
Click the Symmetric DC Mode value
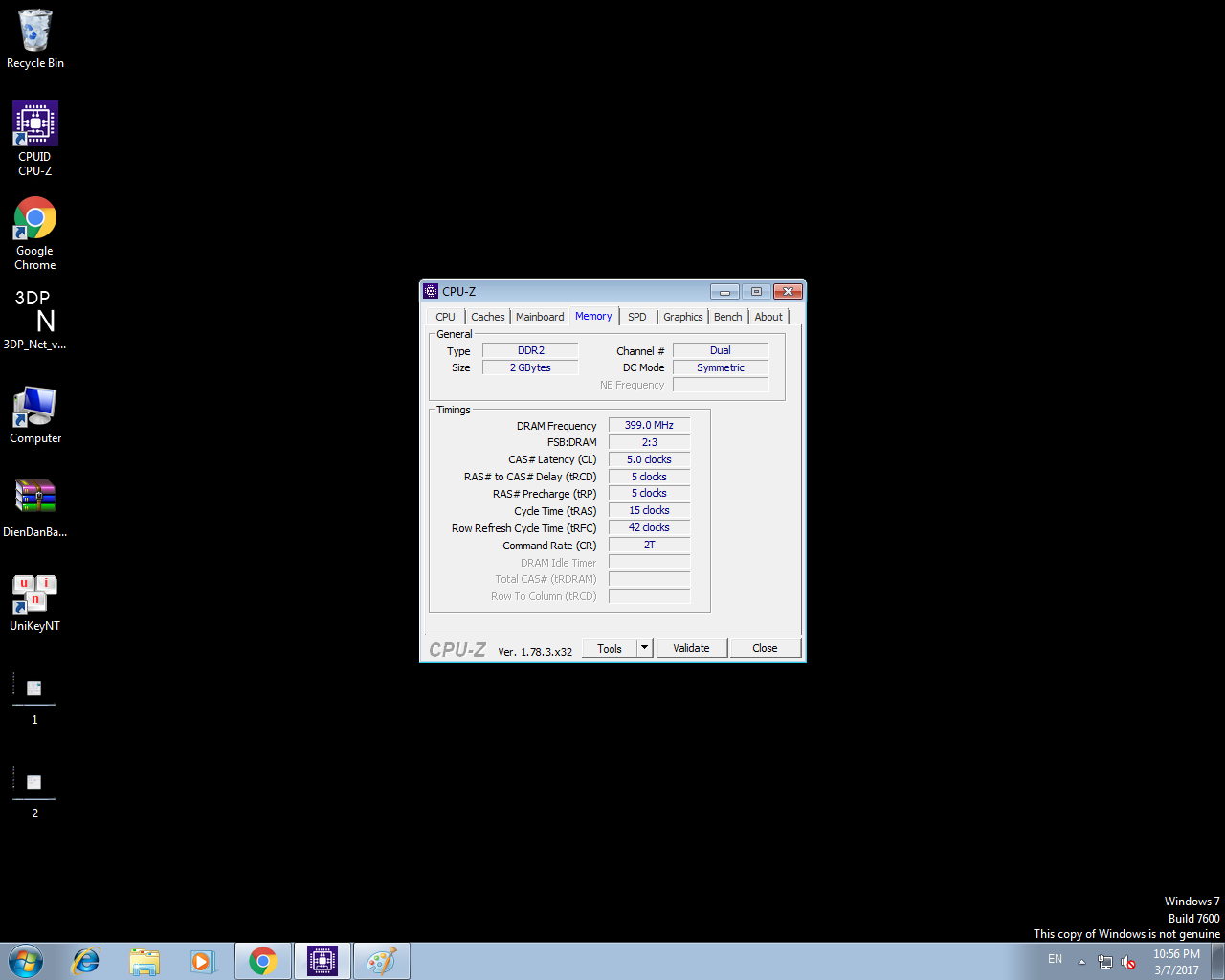point(721,367)
